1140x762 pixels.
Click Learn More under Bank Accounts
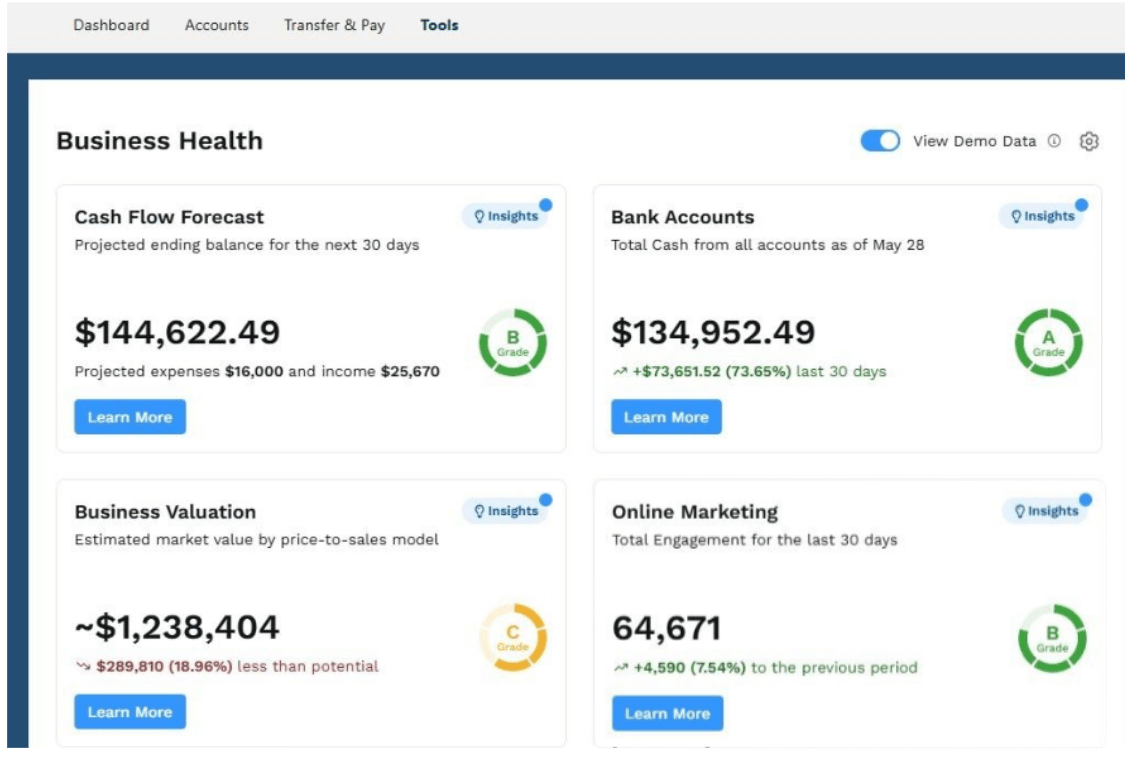coord(666,417)
